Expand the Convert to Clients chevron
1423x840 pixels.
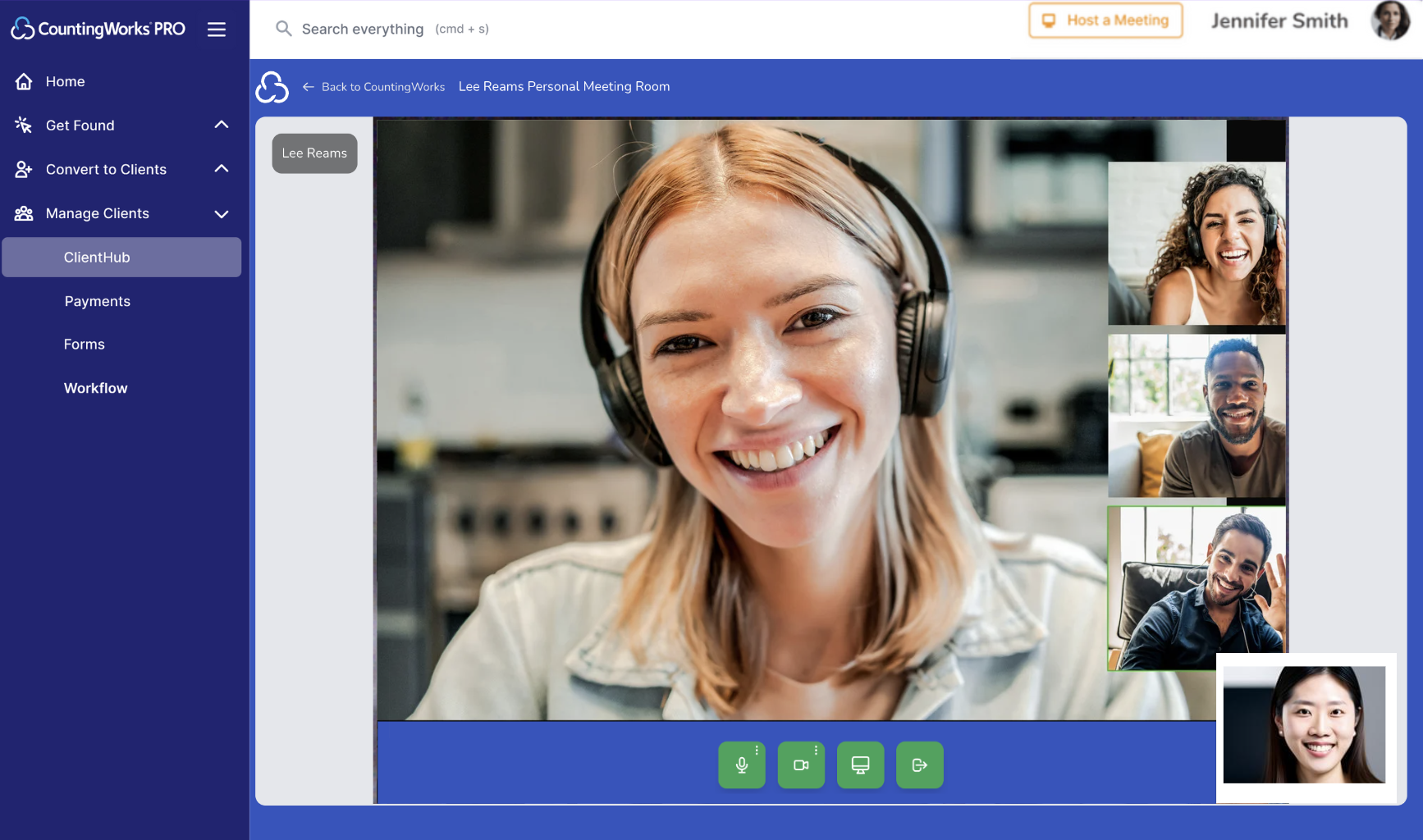click(221, 169)
